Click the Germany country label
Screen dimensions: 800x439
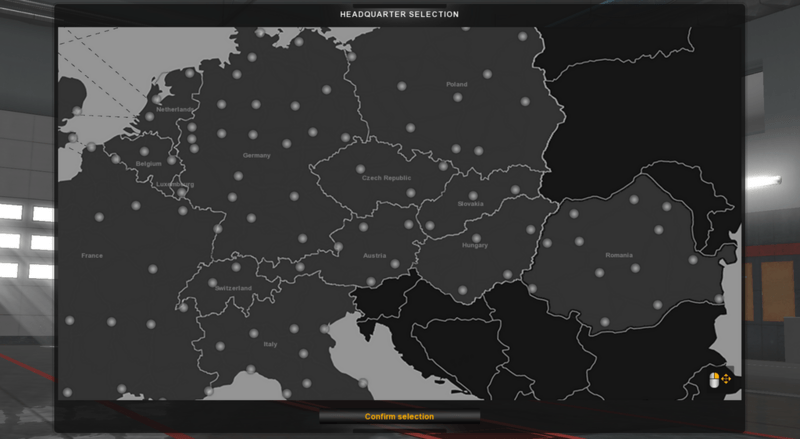click(257, 155)
